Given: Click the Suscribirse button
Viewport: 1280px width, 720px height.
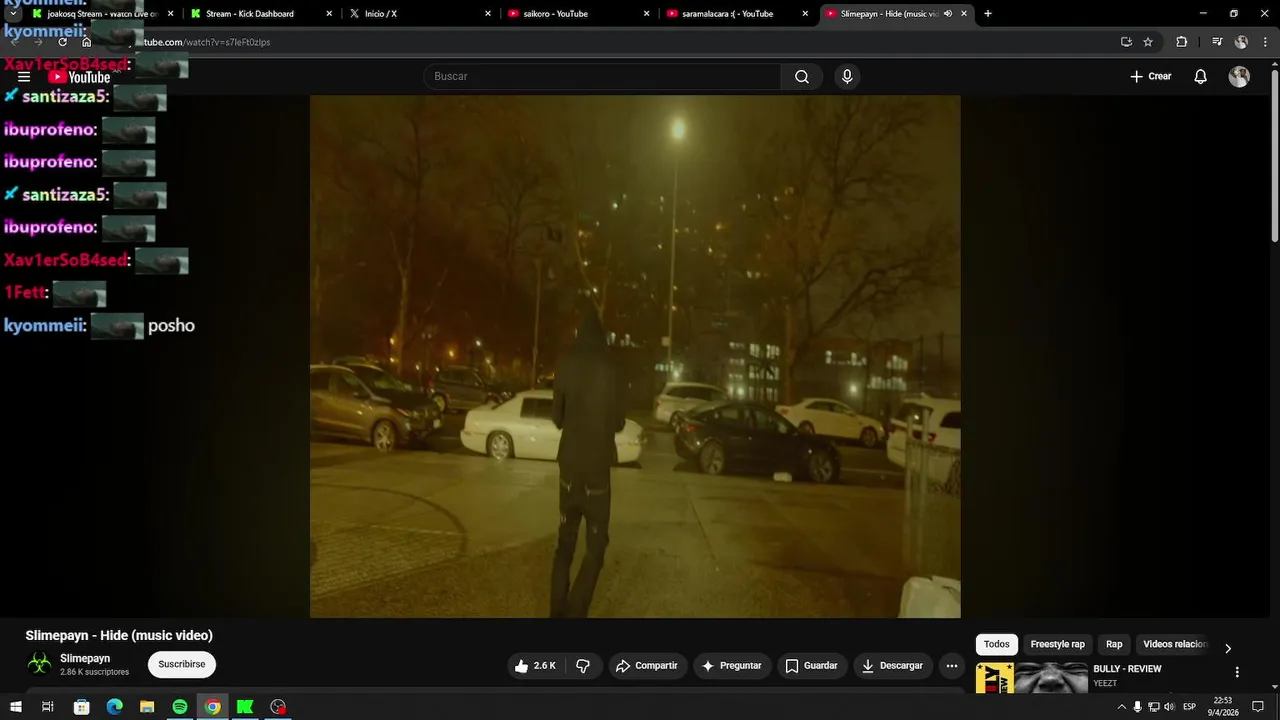Looking at the screenshot, I should 182,665.
